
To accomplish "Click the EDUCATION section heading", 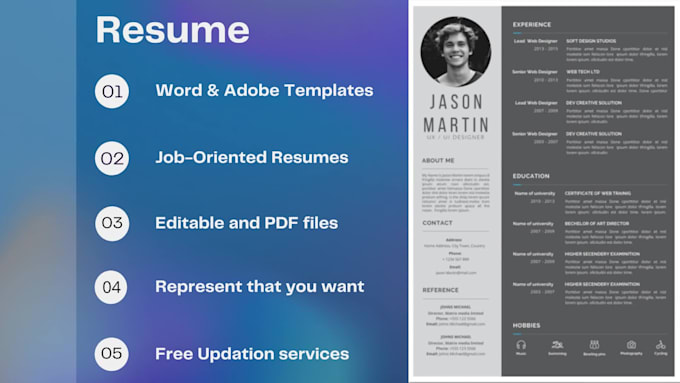I will 531,176.
